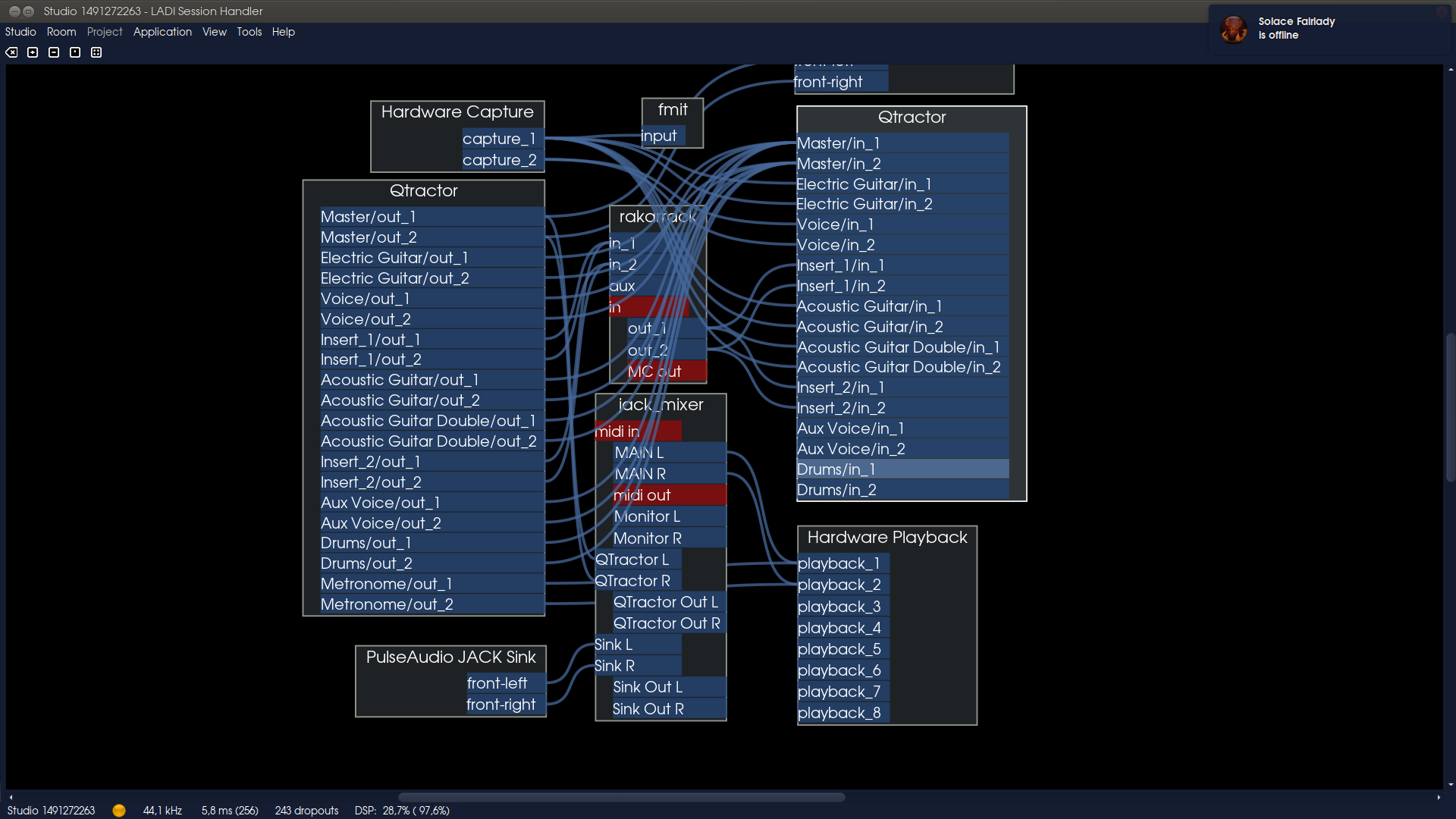Select jack_mixer Sink L input port
Viewport: 1456px width, 819px height.
point(638,645)
